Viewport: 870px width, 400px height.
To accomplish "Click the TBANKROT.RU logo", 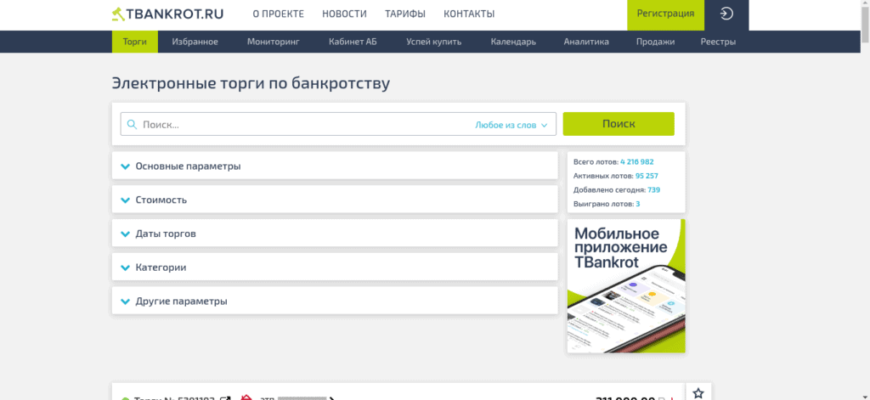I will (168, 14).
